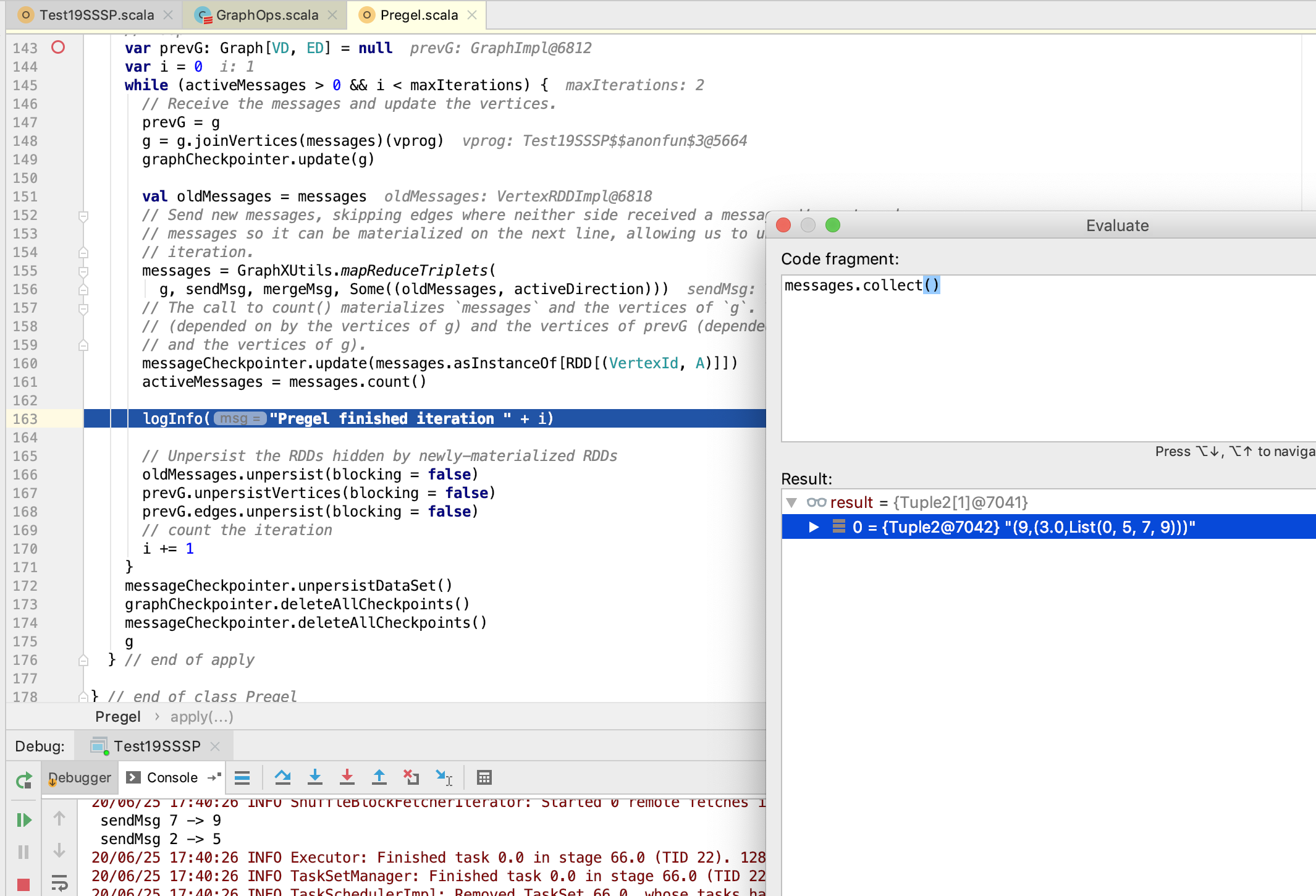The image size is (1316, 896).
Task: Collapse the fold marker at line 154
Action: pyautogui.click(x=83, y=253)
